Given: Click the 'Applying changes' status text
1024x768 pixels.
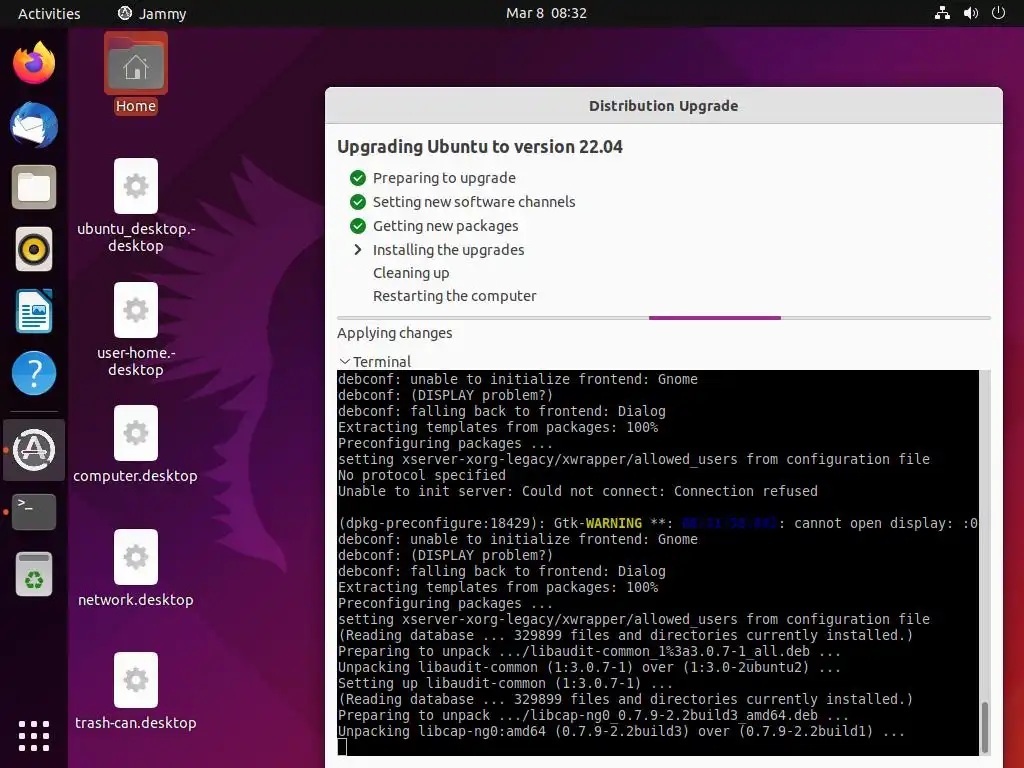Looking at the screenshot, I should pos(394,333).
